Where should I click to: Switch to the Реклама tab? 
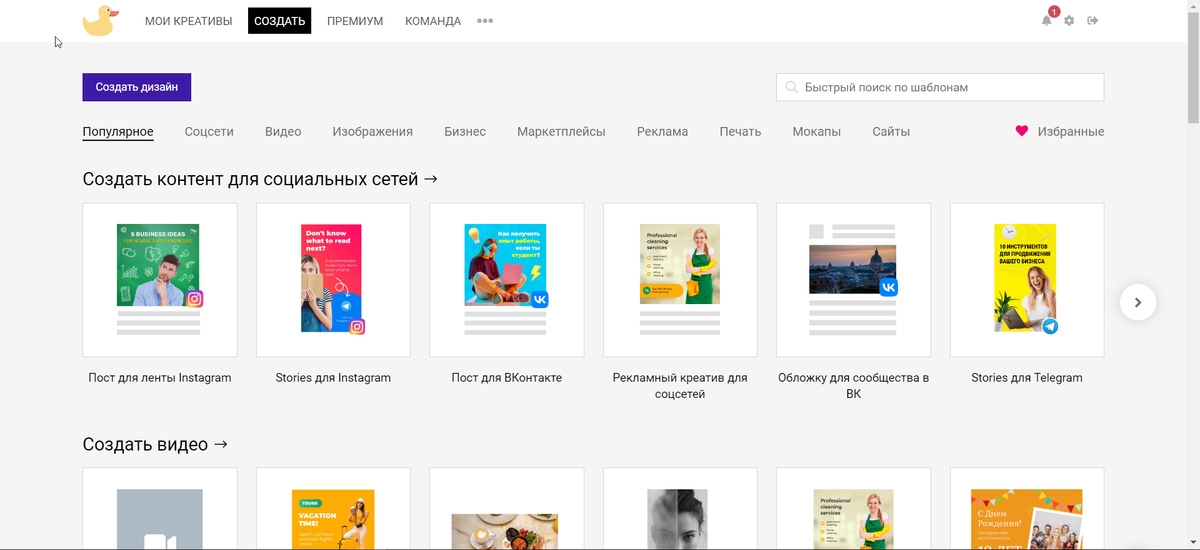(x=662, y=132)
